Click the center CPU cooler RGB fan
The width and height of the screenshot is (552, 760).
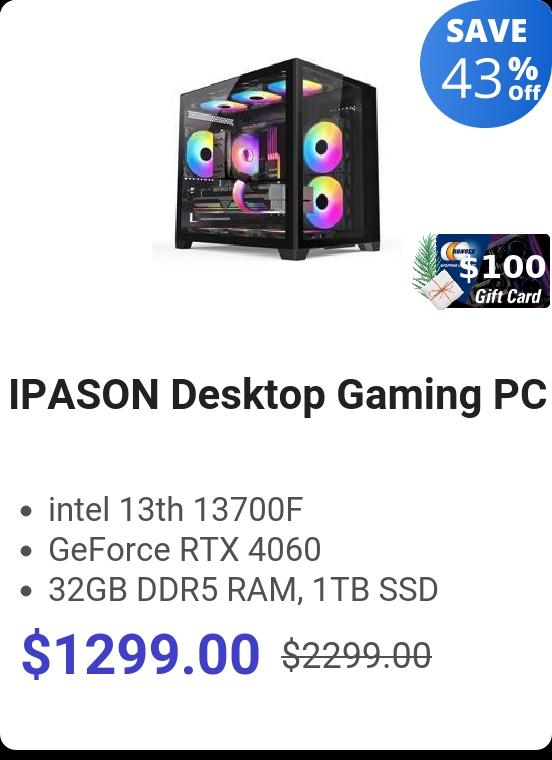246,155
